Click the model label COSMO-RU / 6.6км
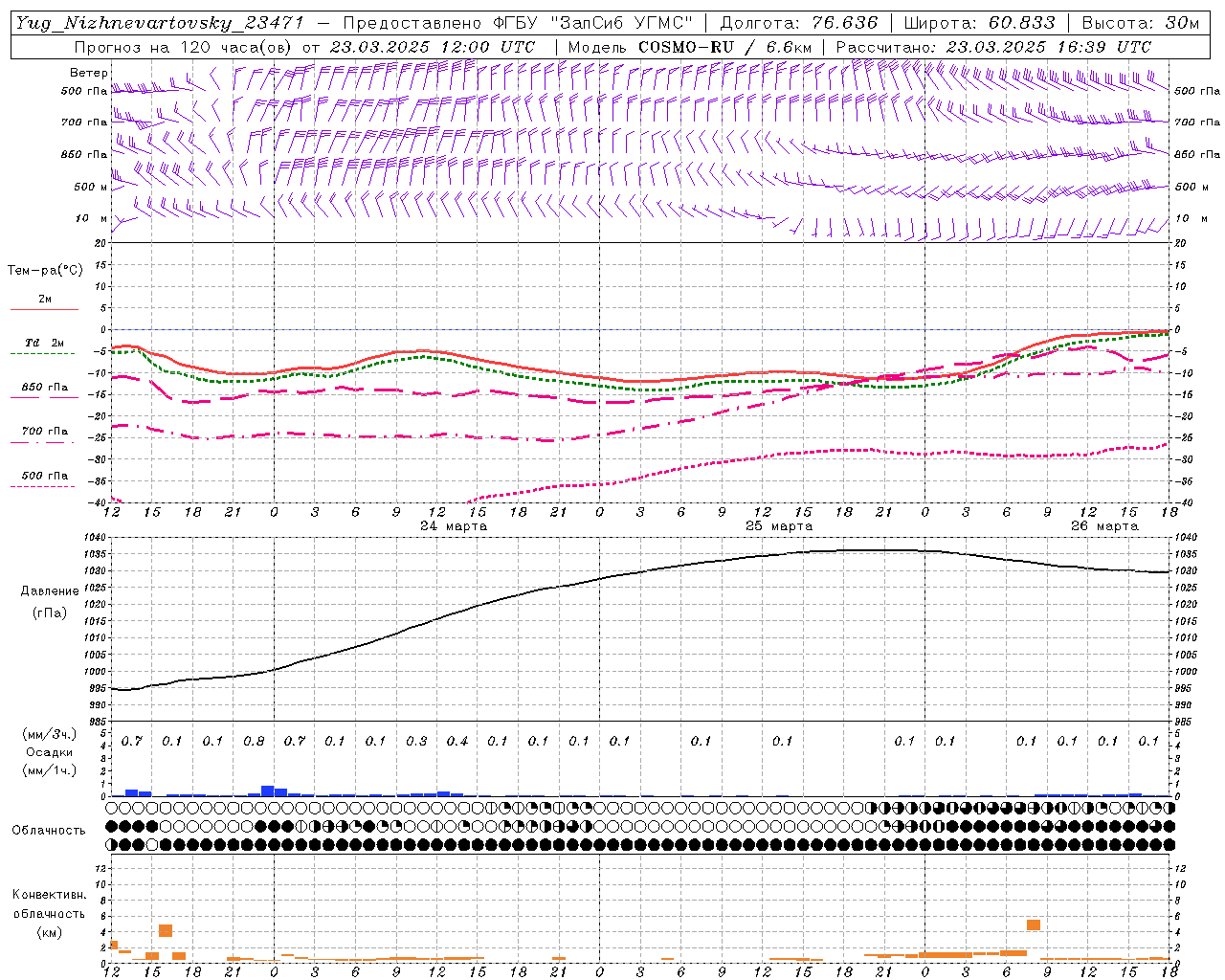1225x980 pixels. click(x=725, y=47)
